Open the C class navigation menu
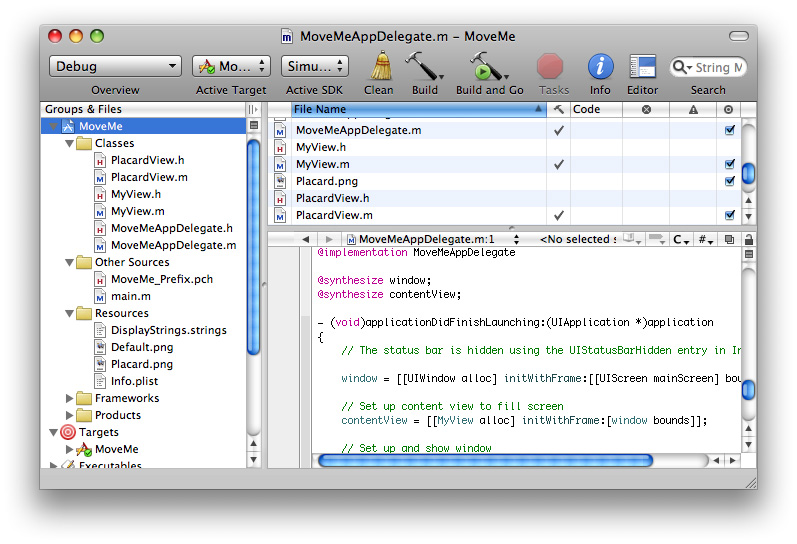The image size is (797, 544). pos(681,239)
